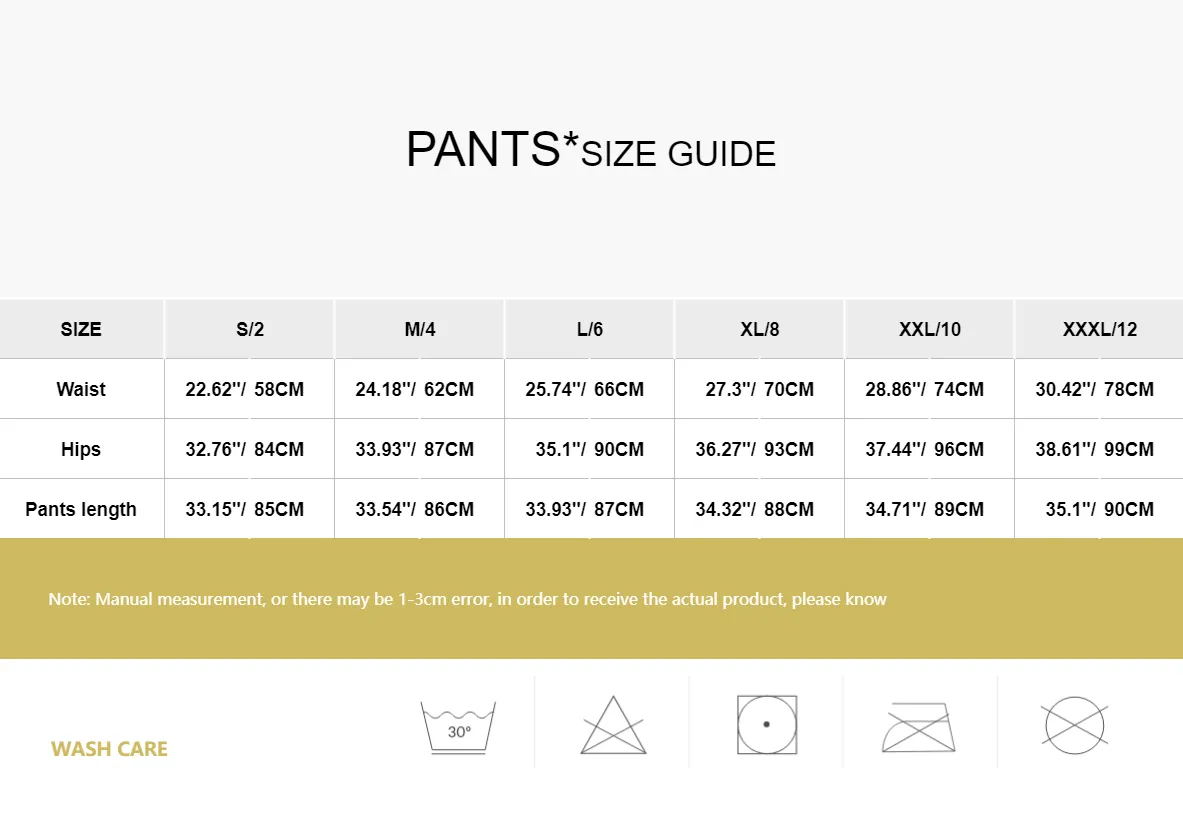The image size is (1183, 835).
Task: Click the Waist row label
Action: tap(81, 389)
